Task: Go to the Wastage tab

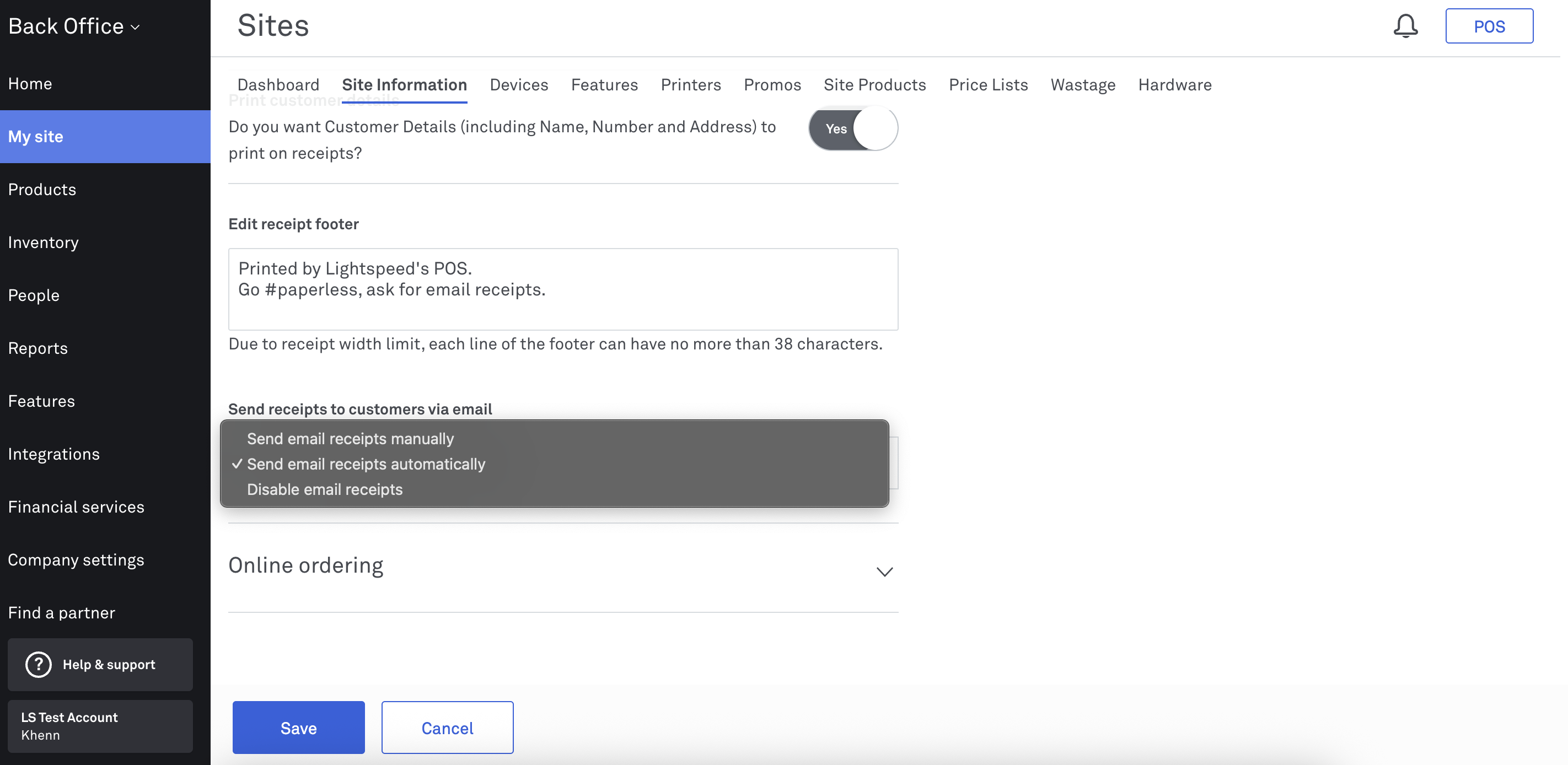Action: 1082,84
